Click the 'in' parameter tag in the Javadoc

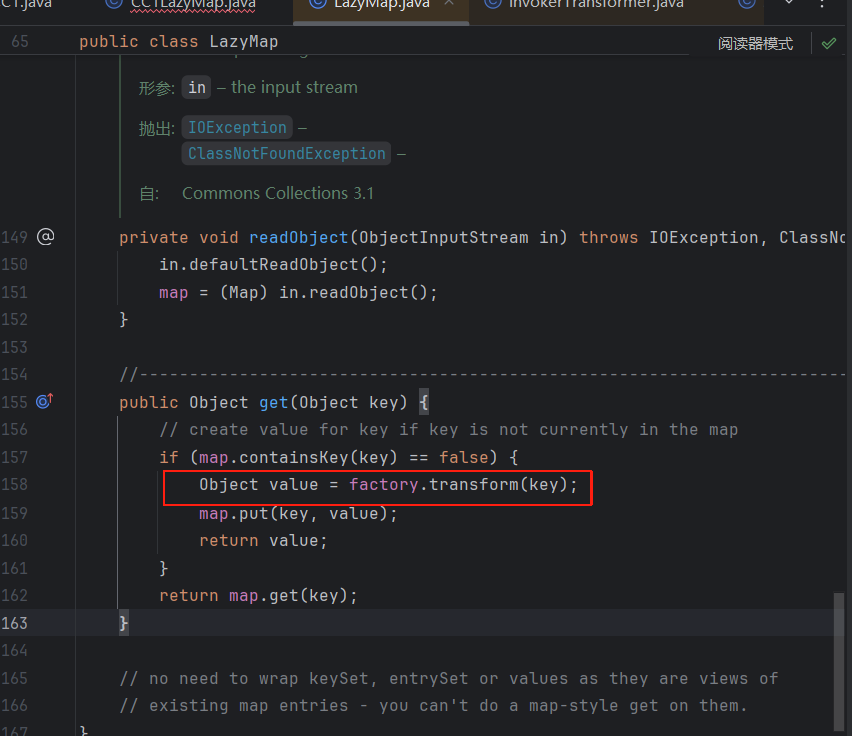tap(197, 88)
